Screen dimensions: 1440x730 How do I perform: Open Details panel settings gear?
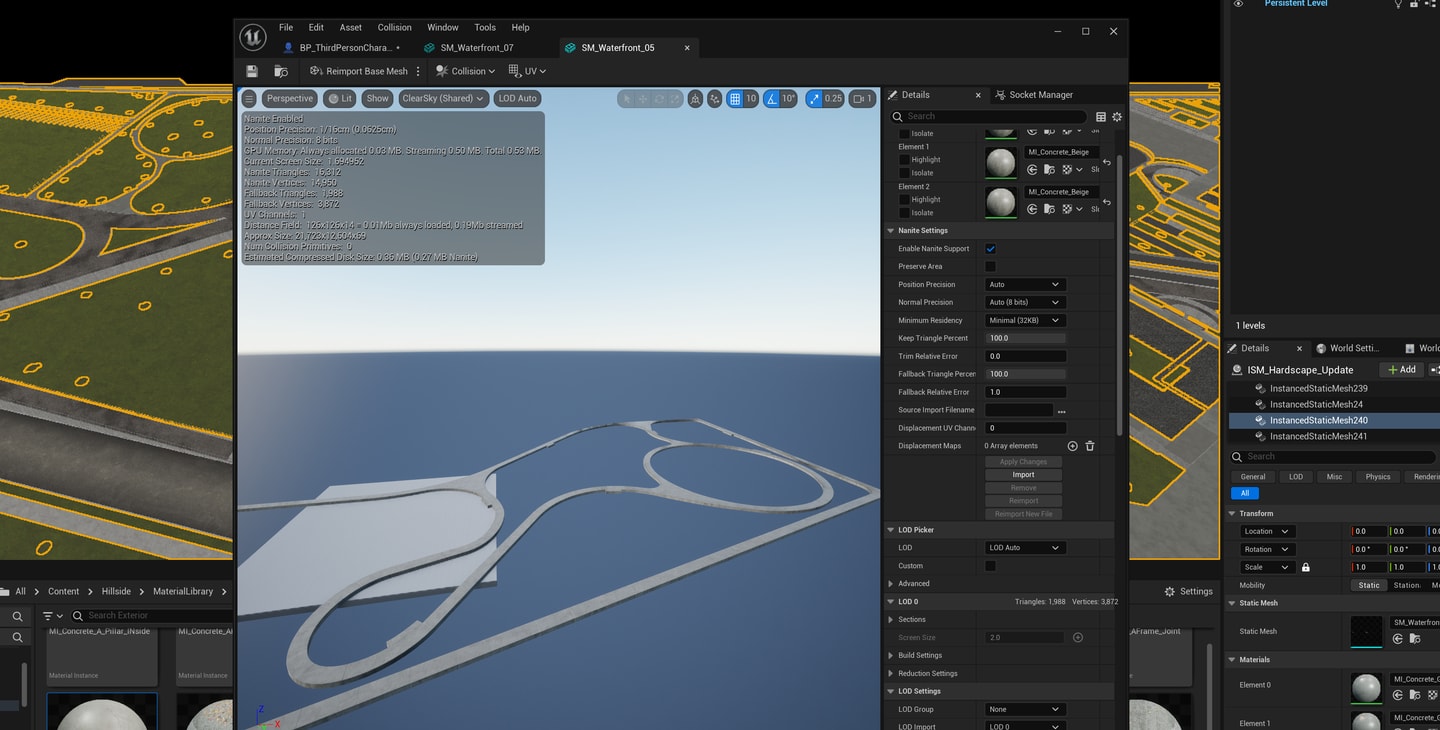(x=1117, y=117)
